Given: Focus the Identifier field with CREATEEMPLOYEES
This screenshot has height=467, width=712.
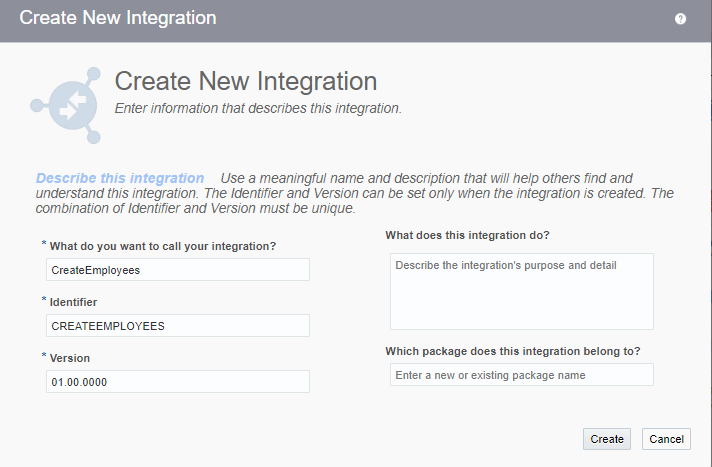Looking at the screenshot, I should [x=178, y=326].
